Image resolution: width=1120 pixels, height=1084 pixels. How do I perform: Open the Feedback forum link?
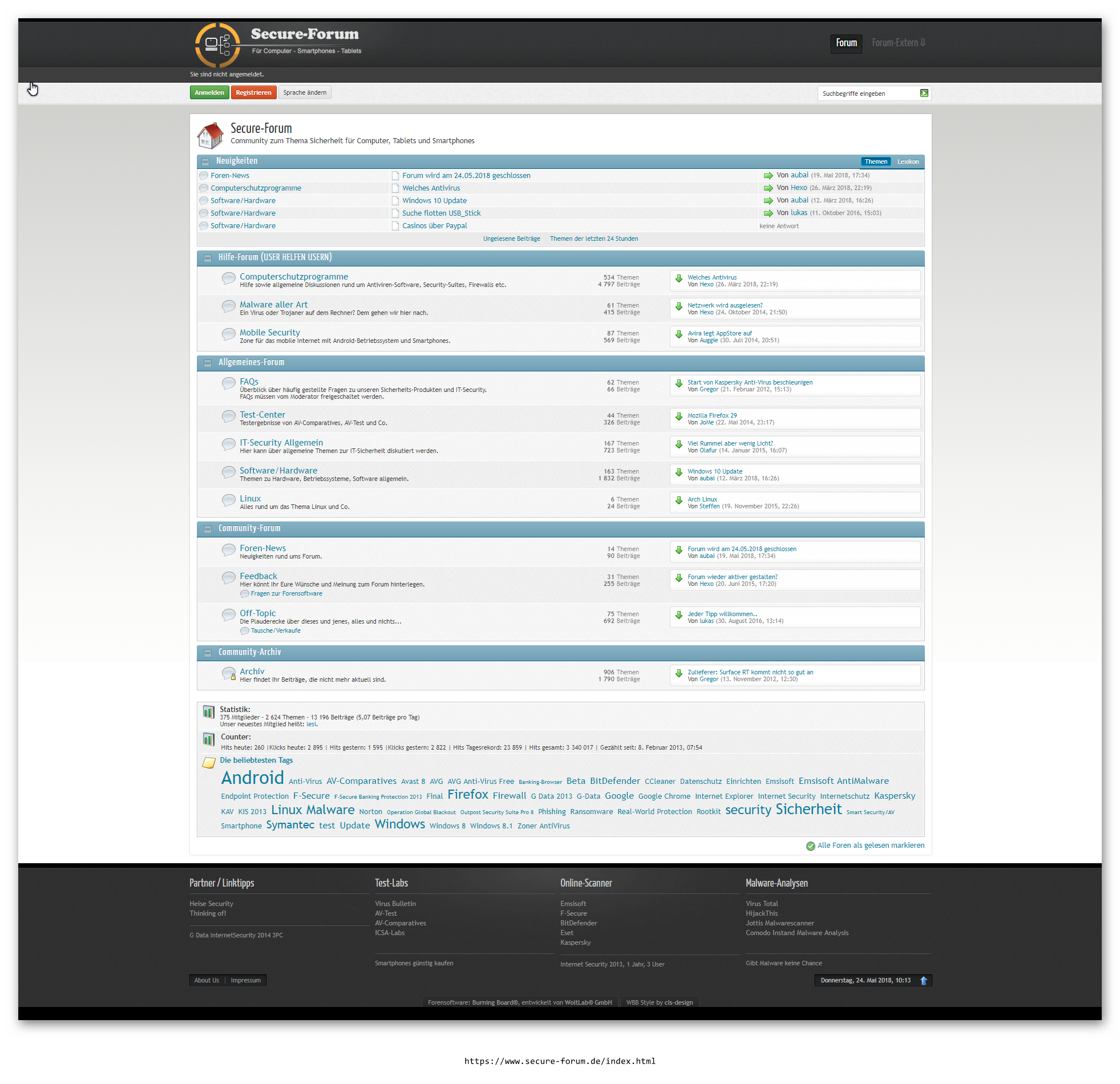click(258, 577)
